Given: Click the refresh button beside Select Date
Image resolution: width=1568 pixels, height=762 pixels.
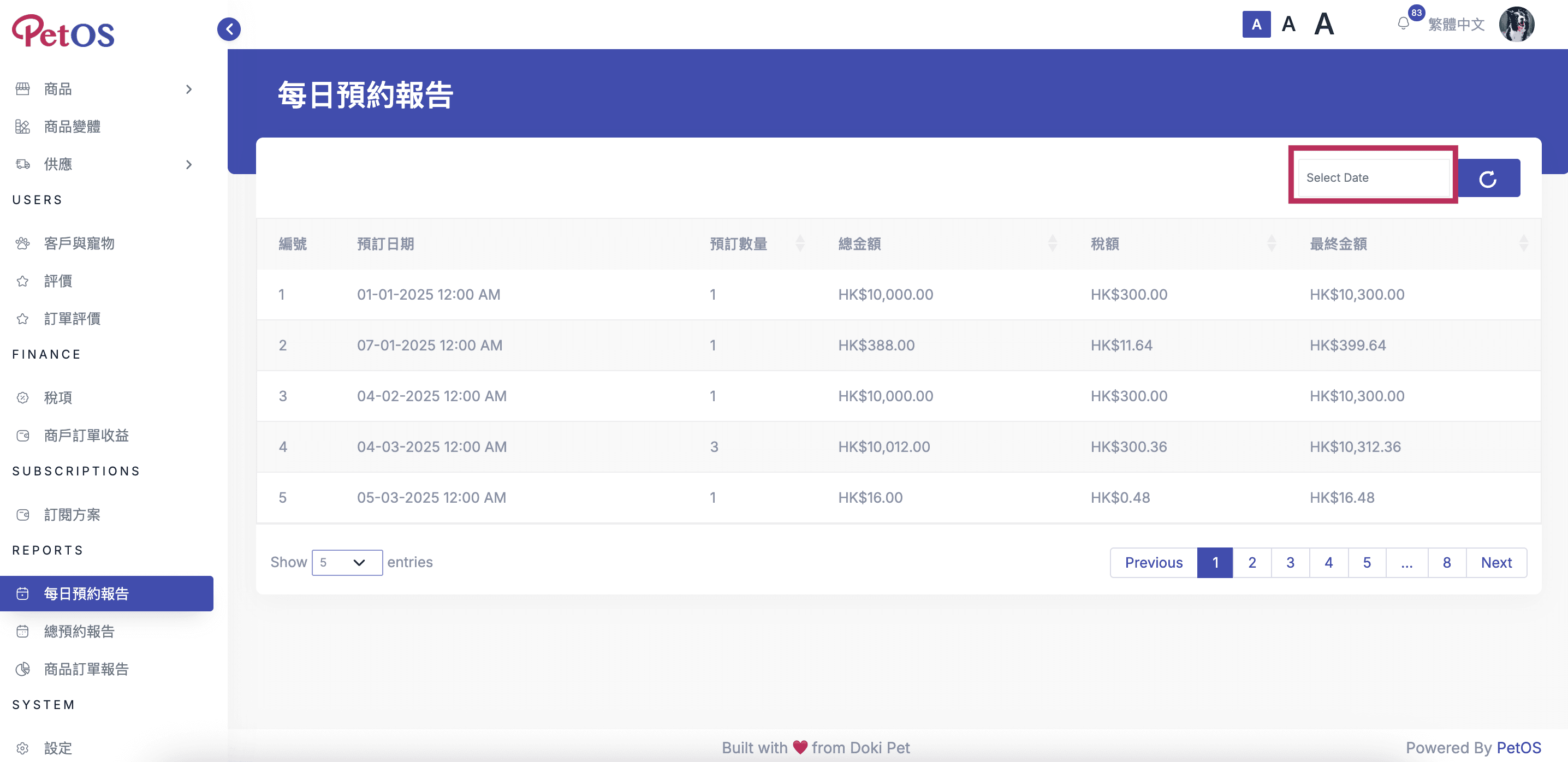Looking at the screenshot, I should (x=1488, y=178).
